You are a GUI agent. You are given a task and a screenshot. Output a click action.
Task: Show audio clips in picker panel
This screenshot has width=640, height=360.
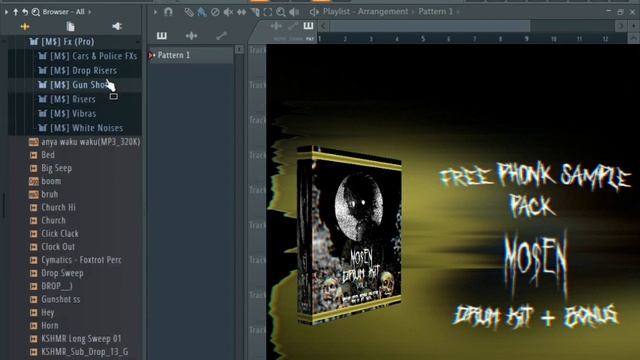191,36
